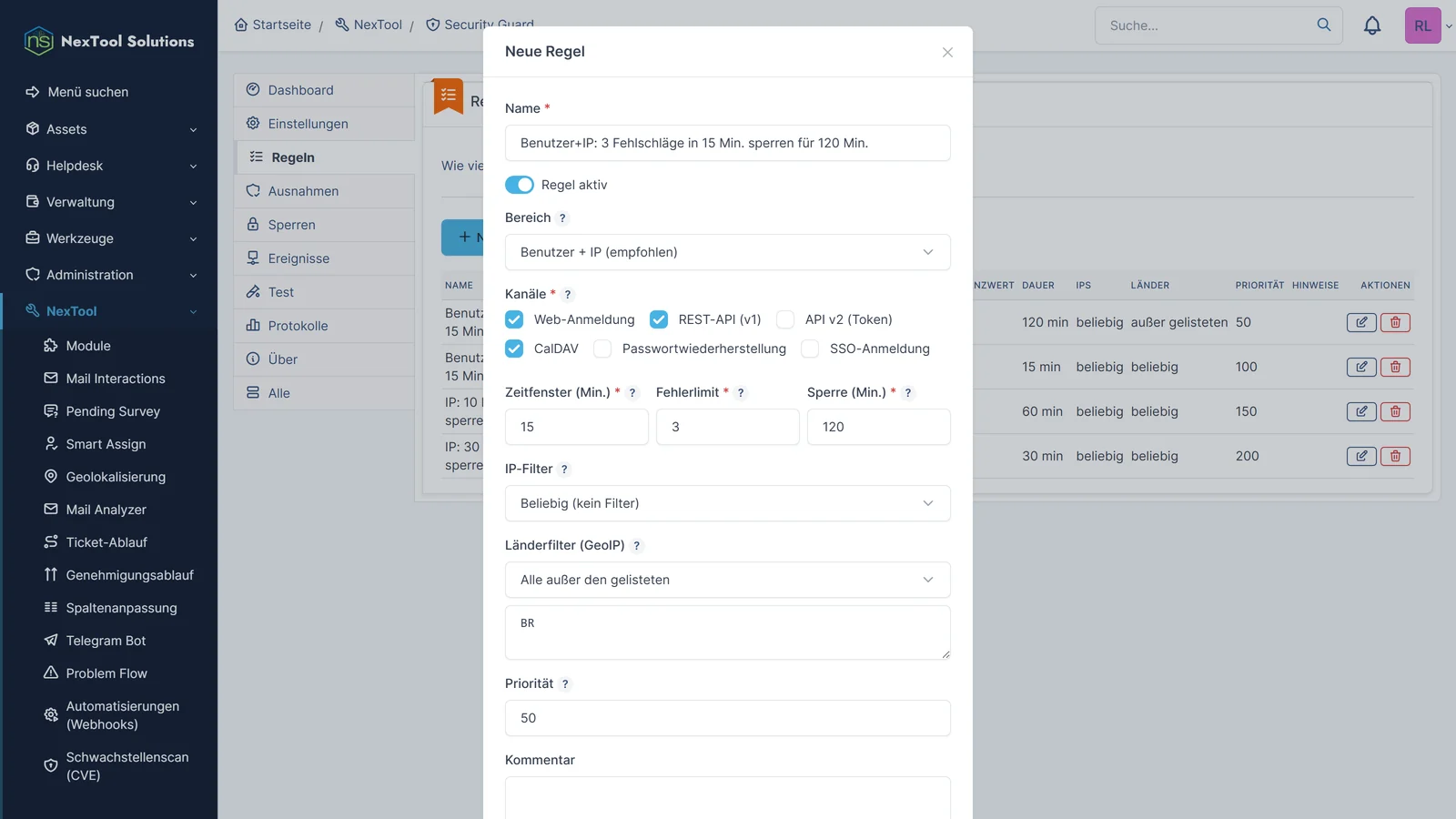Open the Länderfilter dropdown
The image size is (1456, 819).
pyautogui.click(x=728, y=580)
